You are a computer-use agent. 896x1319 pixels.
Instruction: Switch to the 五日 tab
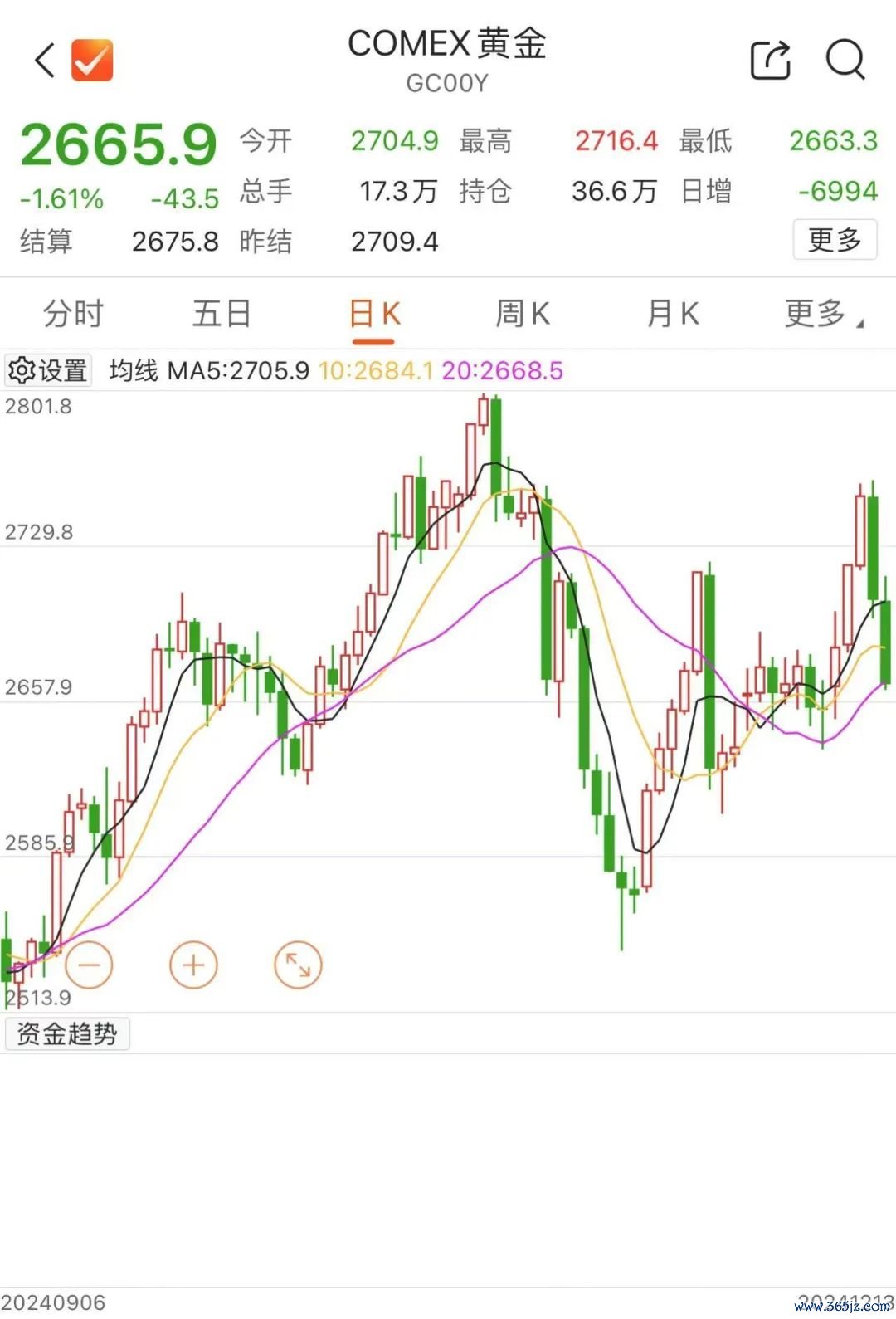(222, 315)
